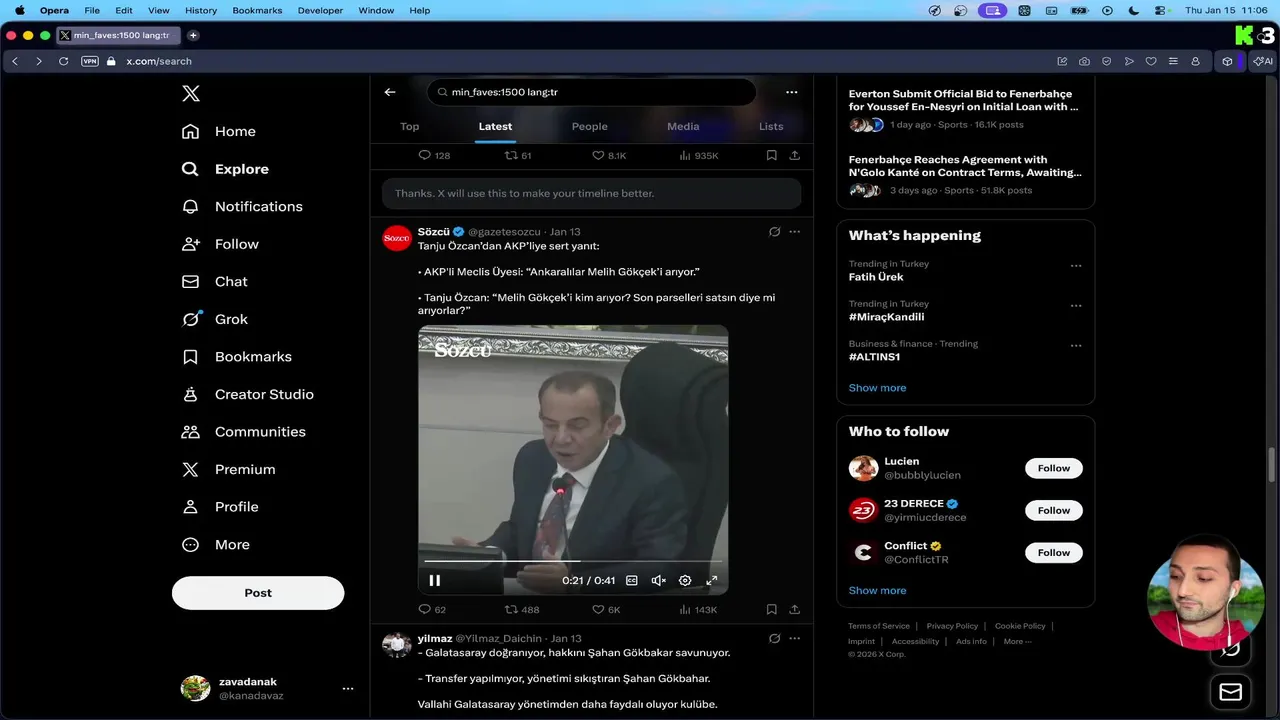Go to Home in the sidebar
This screenshot has height=720, width=1280.
[x=219, y=131]
